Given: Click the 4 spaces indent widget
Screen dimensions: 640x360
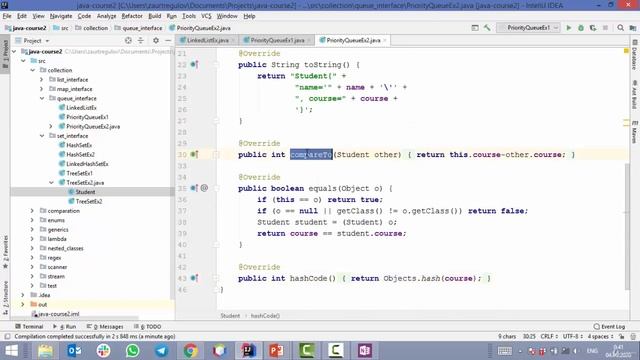Looking at the screenshot, I should 600,336.
